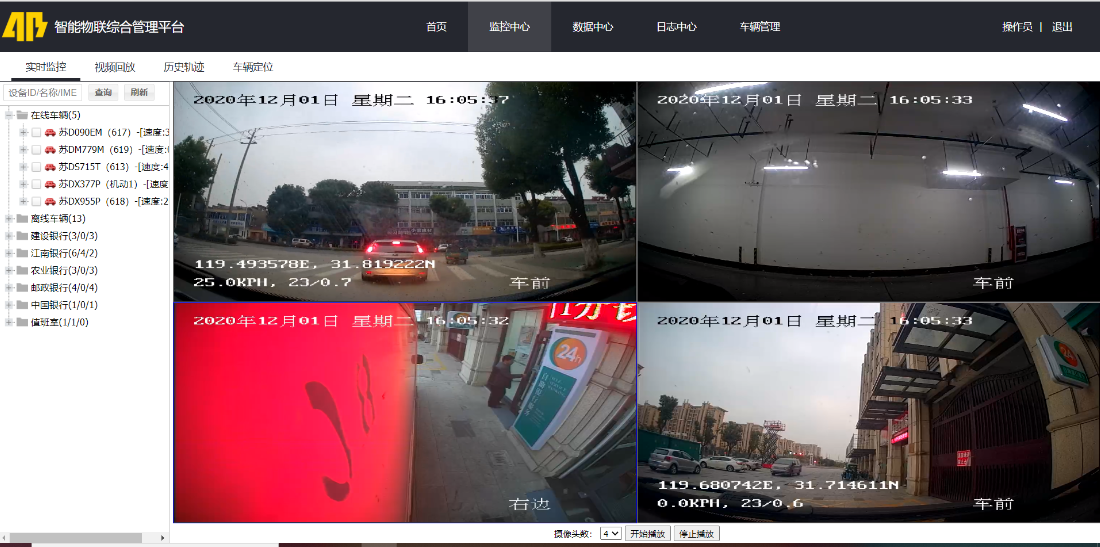Switch to the 视频回放 tab
This screenshot has height=547, width=1100.
[x=115, y=67]
